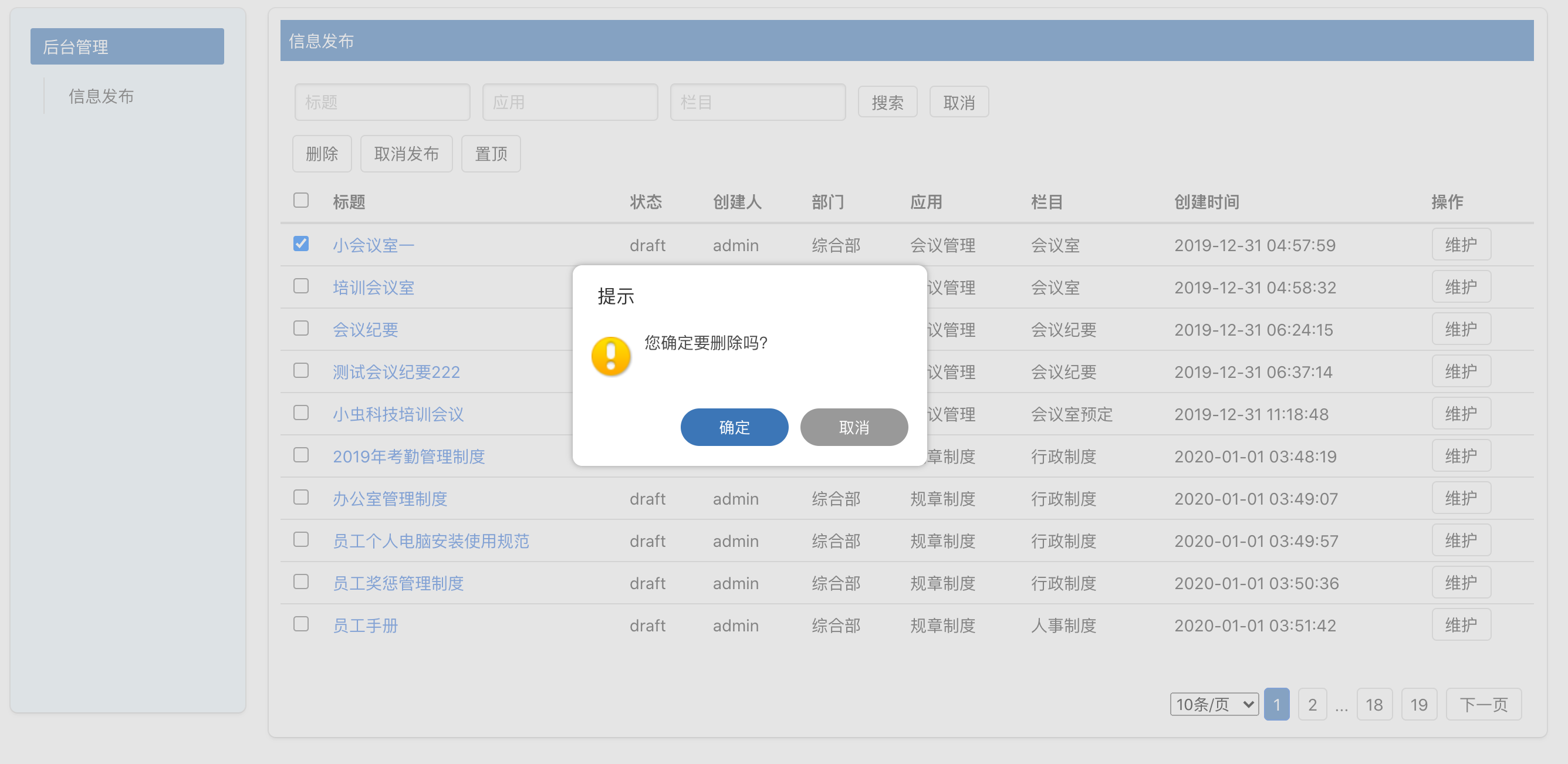This screenshot has width=1568, height=764.
Task: Check the 测试会议纪要222 row checkbox
Action: [x=300, y=371]
